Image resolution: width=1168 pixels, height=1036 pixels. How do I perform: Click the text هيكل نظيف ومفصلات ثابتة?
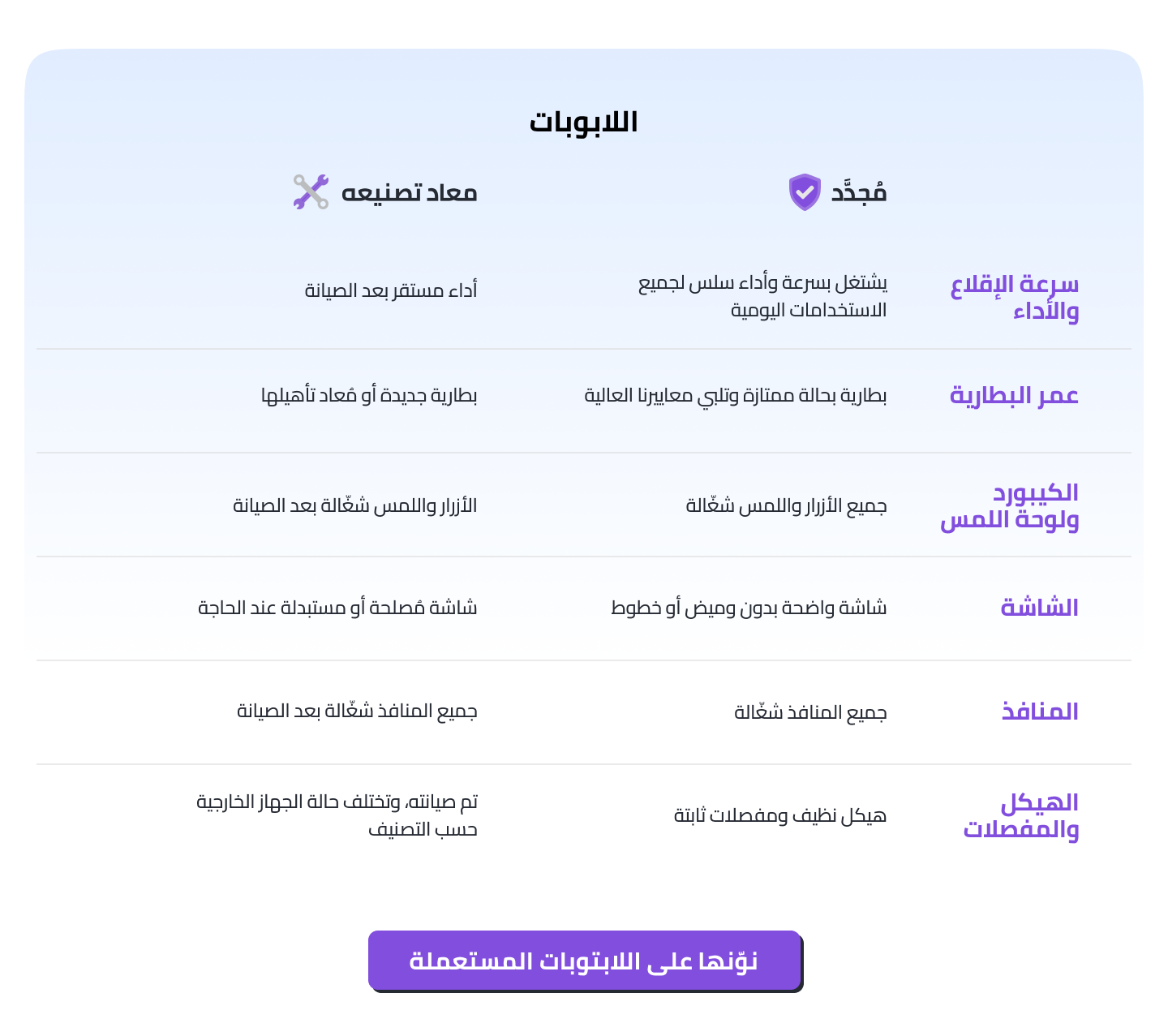[x=780, y=815]
